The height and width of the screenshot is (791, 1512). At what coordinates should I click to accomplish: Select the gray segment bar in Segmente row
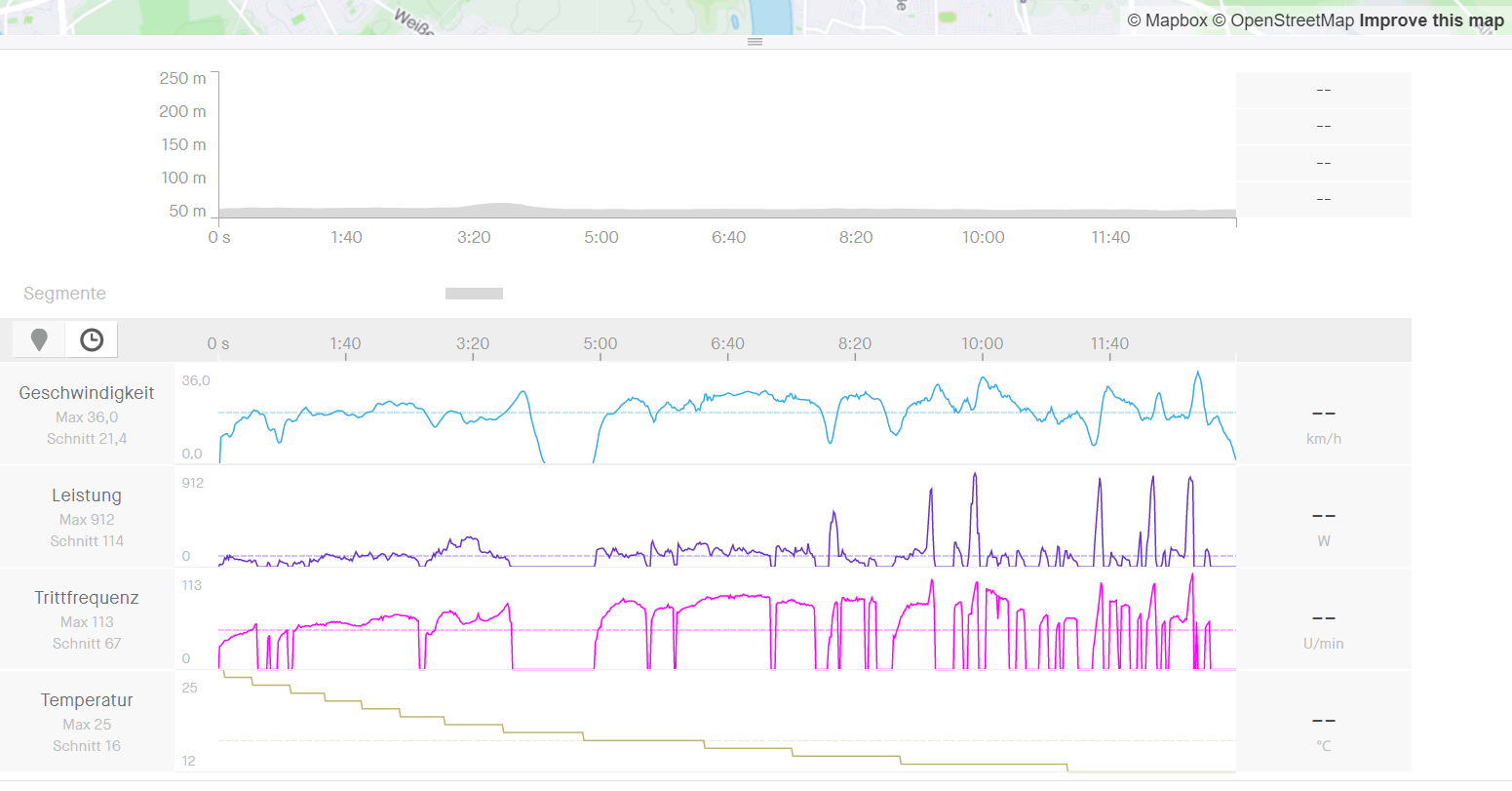(x=474, y=294)
